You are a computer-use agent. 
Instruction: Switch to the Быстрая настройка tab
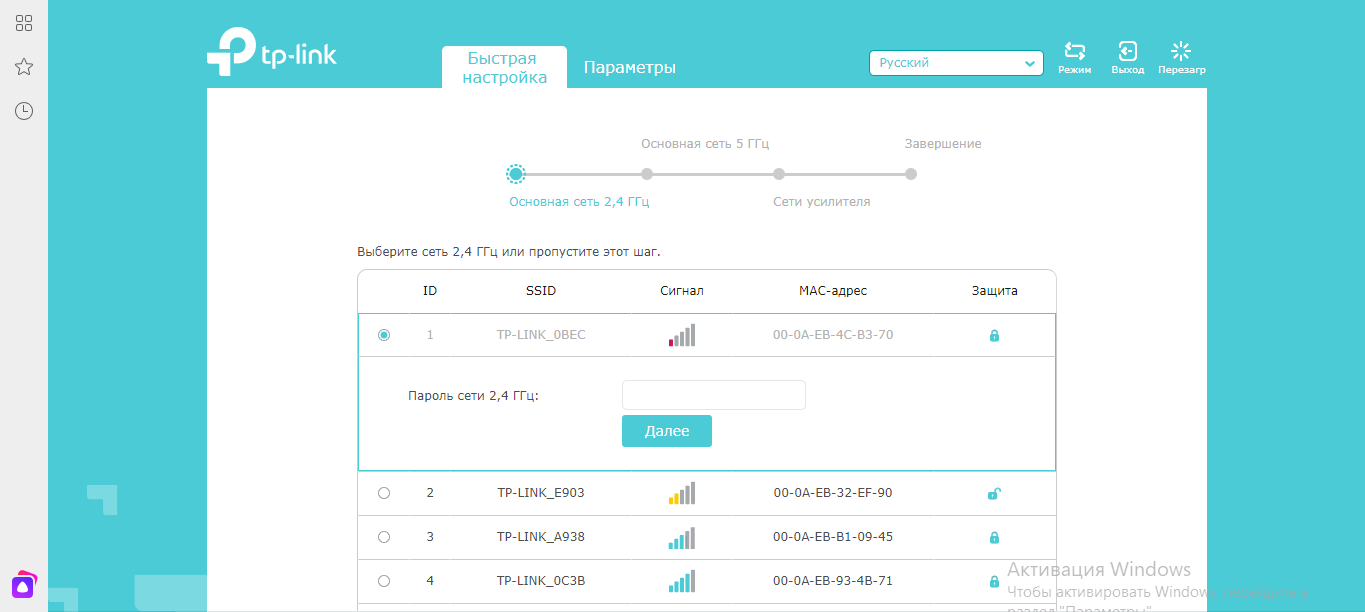pos(504,68)
